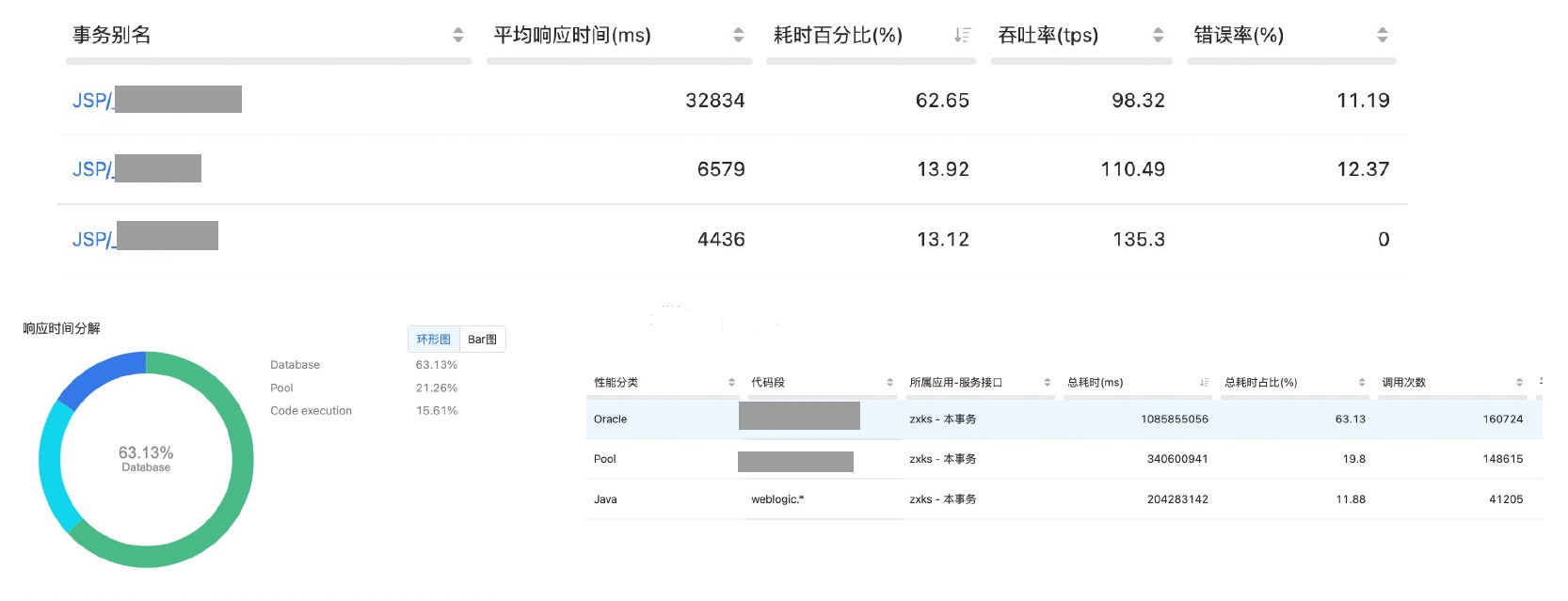Screen dimensions: 1568x601
Task: Sort by 所属应用-服务接口 column arrows
Action: click(1047, 383)
